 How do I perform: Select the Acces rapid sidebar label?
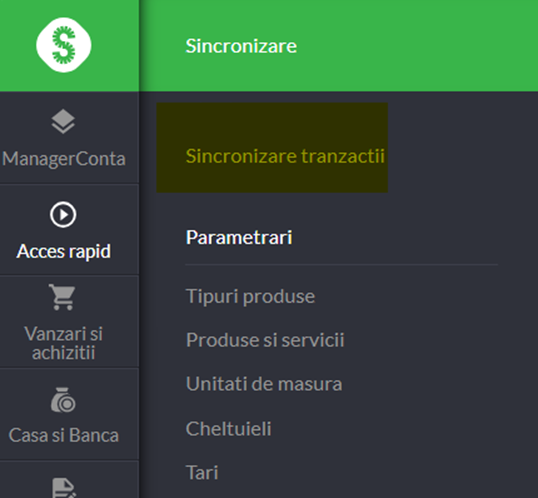[x=64, y=251]
